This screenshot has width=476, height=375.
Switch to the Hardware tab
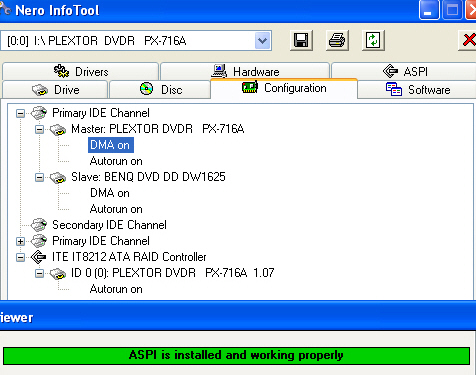point(245,71)
